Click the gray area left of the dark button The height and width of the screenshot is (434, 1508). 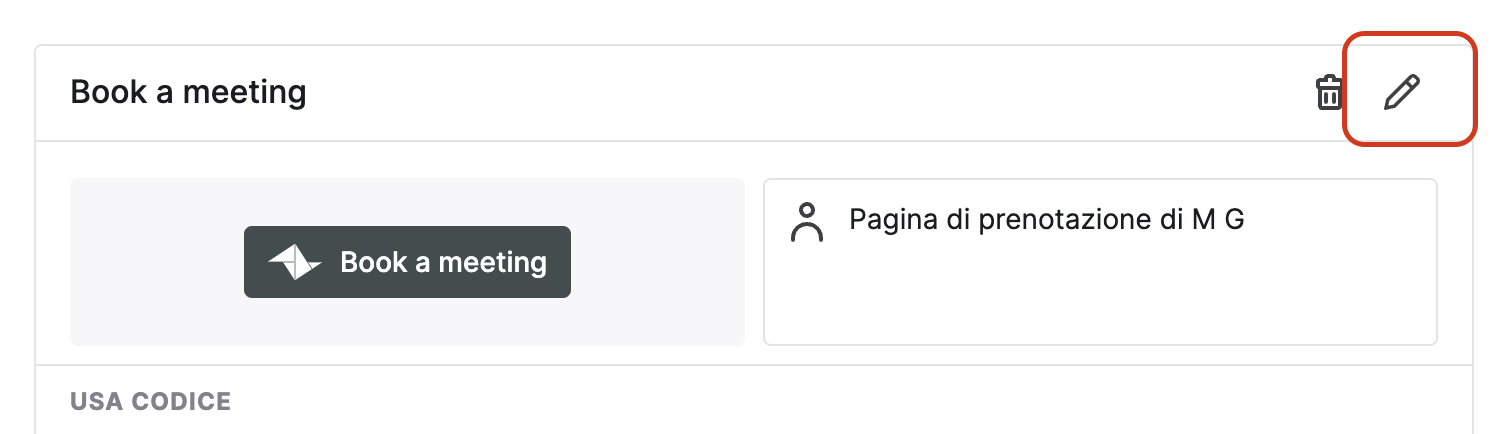coord(157,262)
